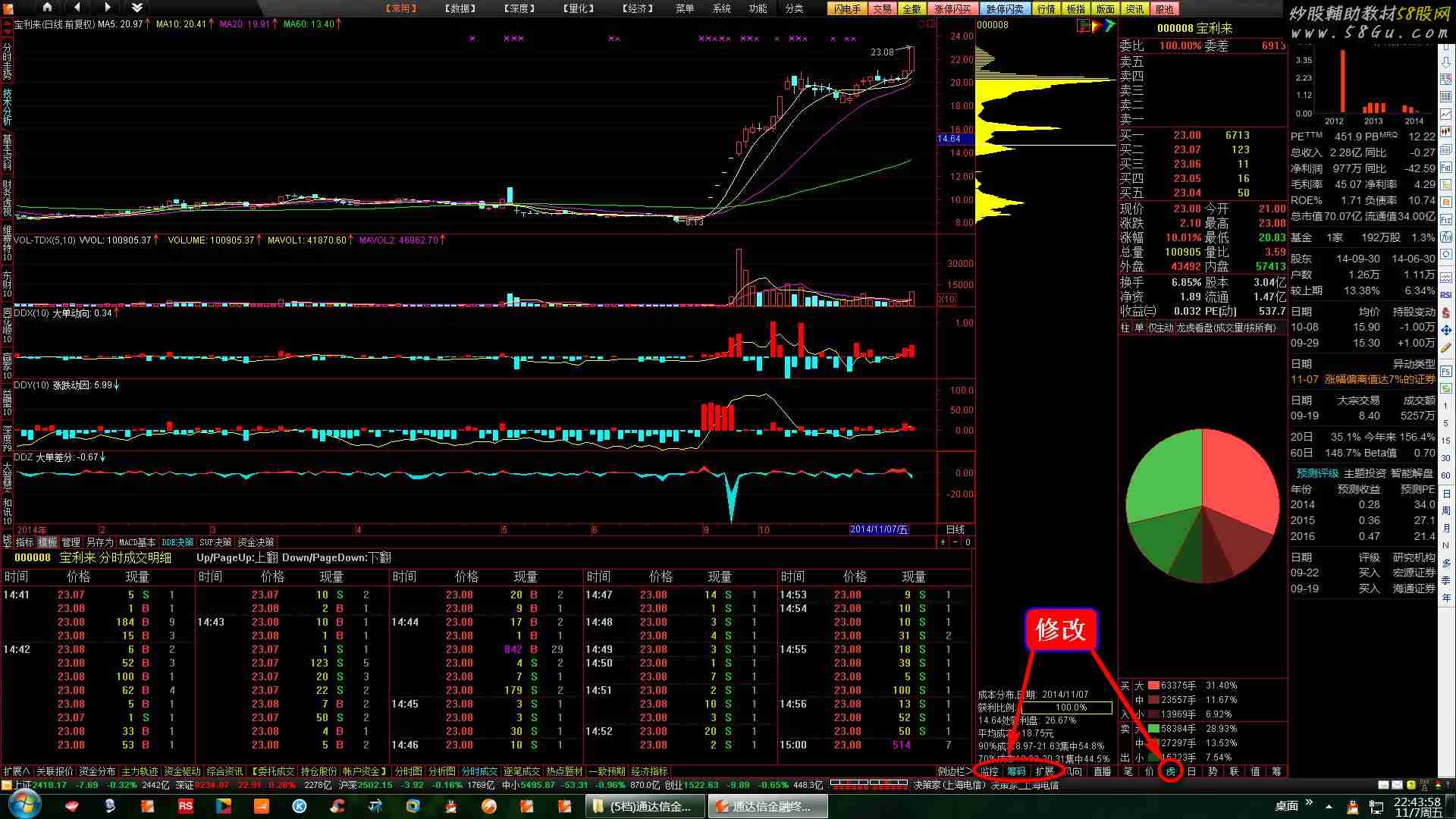Image resolution: width=1456 pixels, height=819 pixels.
Task: Click the 资讯 news button
Action: 1135,9
